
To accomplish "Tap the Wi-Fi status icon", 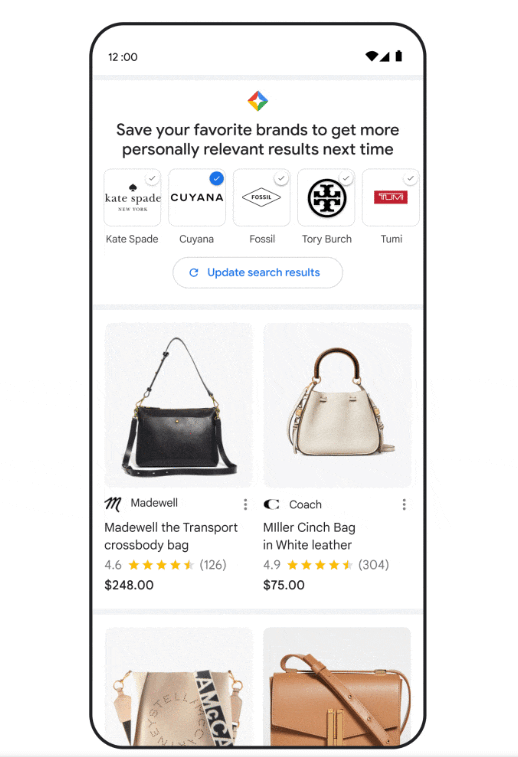I will pos(371,56).
